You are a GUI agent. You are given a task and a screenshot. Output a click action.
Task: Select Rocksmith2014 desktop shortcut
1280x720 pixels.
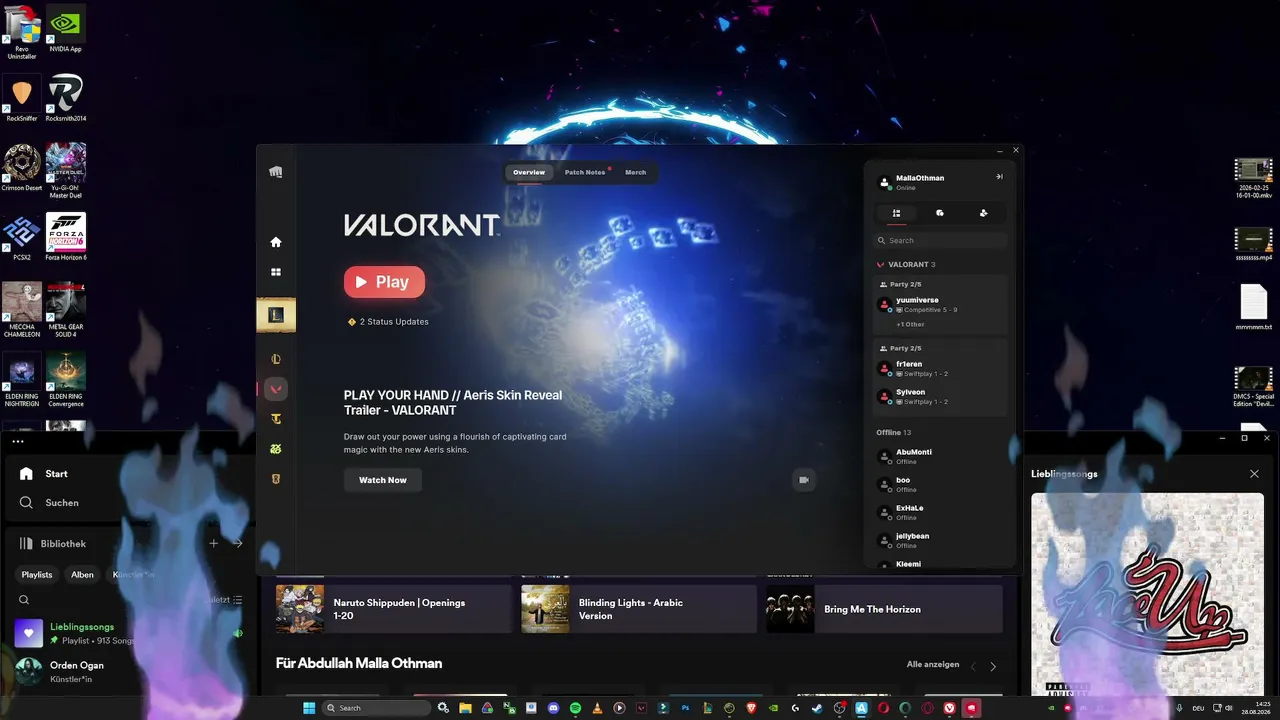point(66,98)
